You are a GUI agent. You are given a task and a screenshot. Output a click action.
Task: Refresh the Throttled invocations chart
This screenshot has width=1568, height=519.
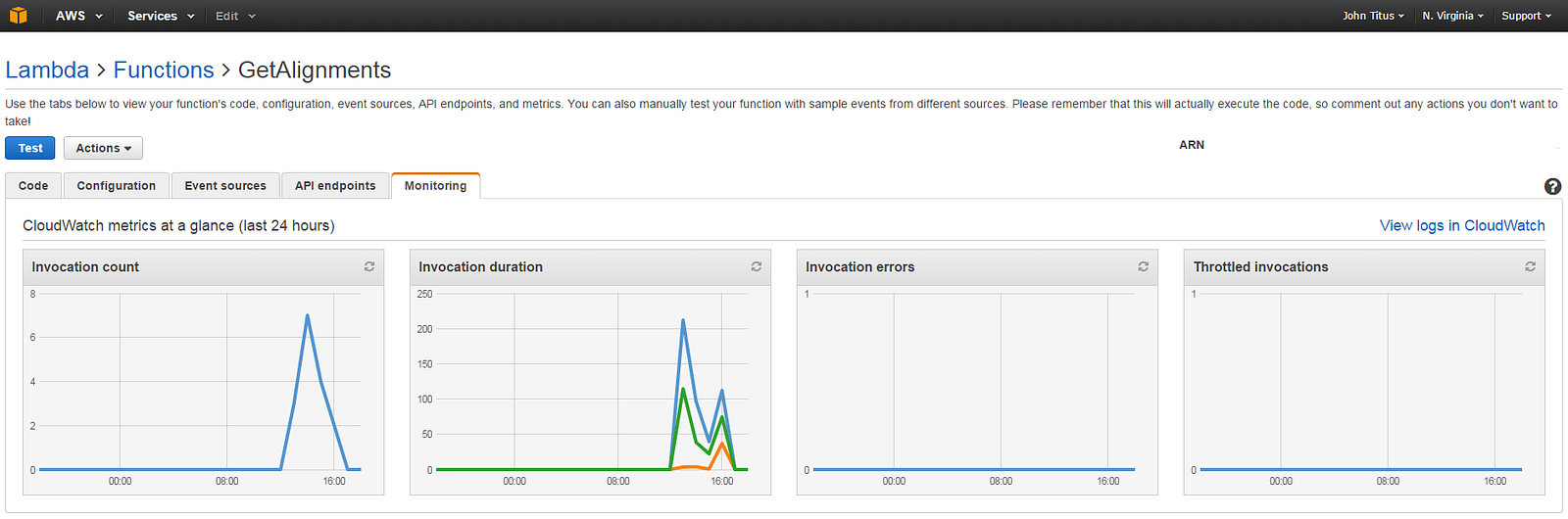pyautogui.click(x=1530, y=266)
